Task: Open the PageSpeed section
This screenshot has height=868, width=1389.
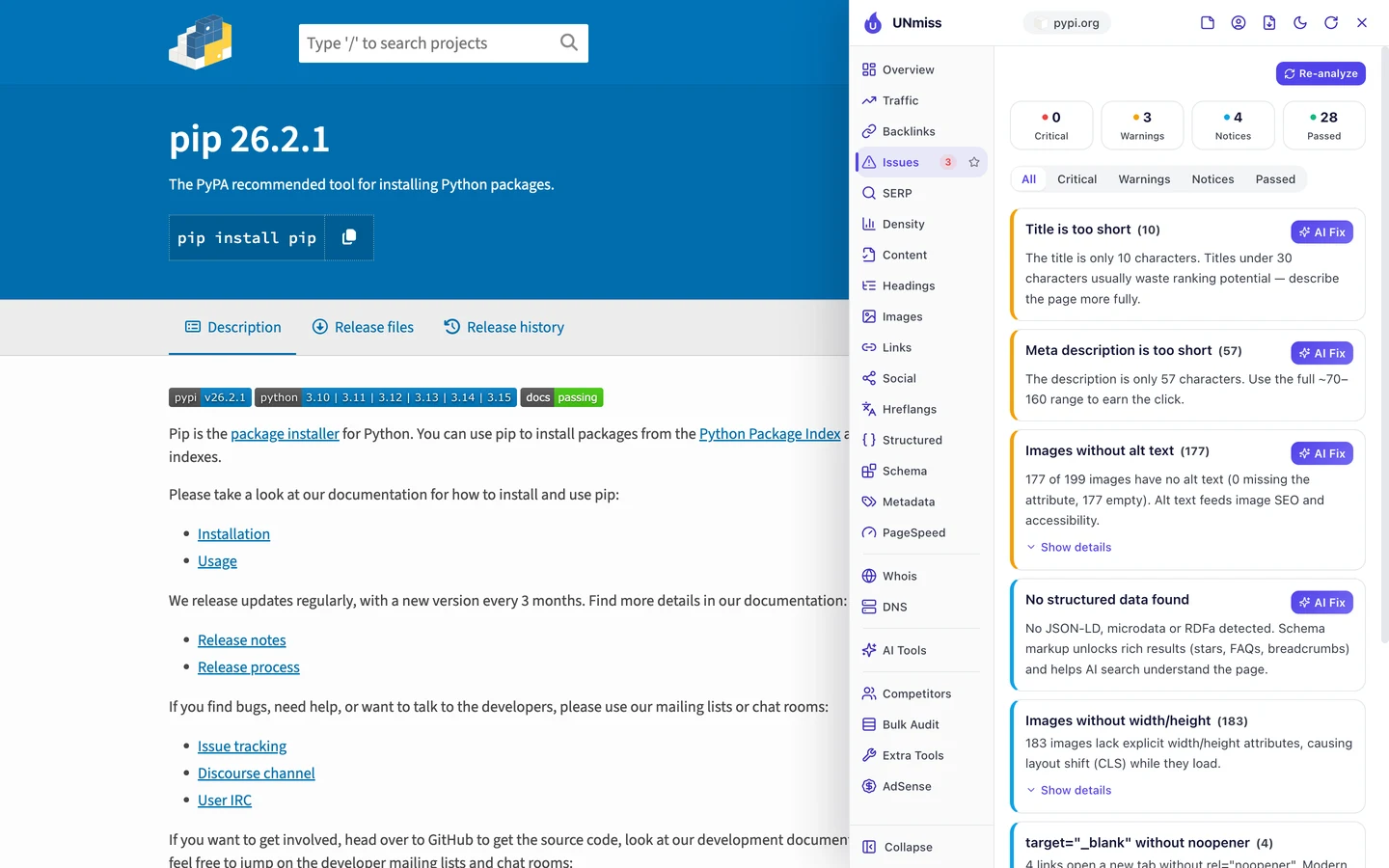Action: 921,532
